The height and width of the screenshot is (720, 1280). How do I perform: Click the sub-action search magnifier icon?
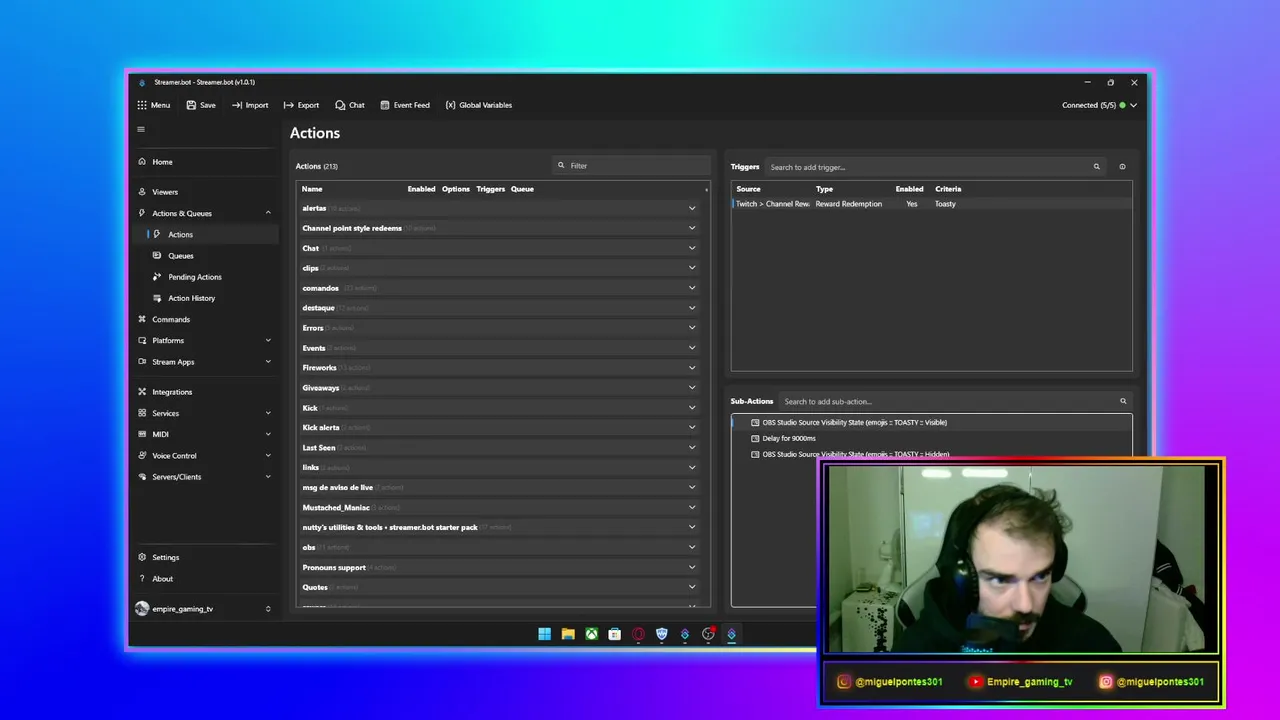click(1123, 401)
